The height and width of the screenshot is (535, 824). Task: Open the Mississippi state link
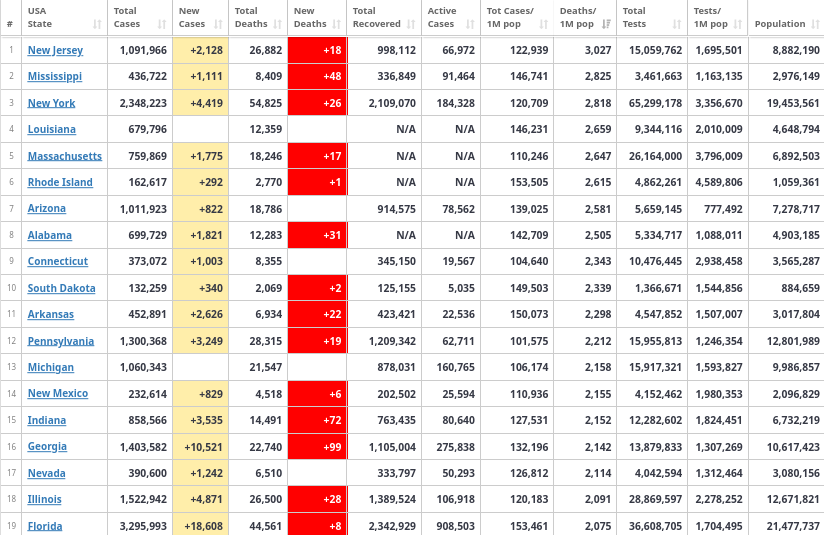click(55, 76)
